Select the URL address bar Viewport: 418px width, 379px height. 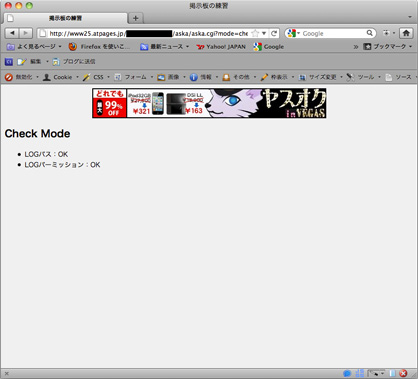(148, 33)
